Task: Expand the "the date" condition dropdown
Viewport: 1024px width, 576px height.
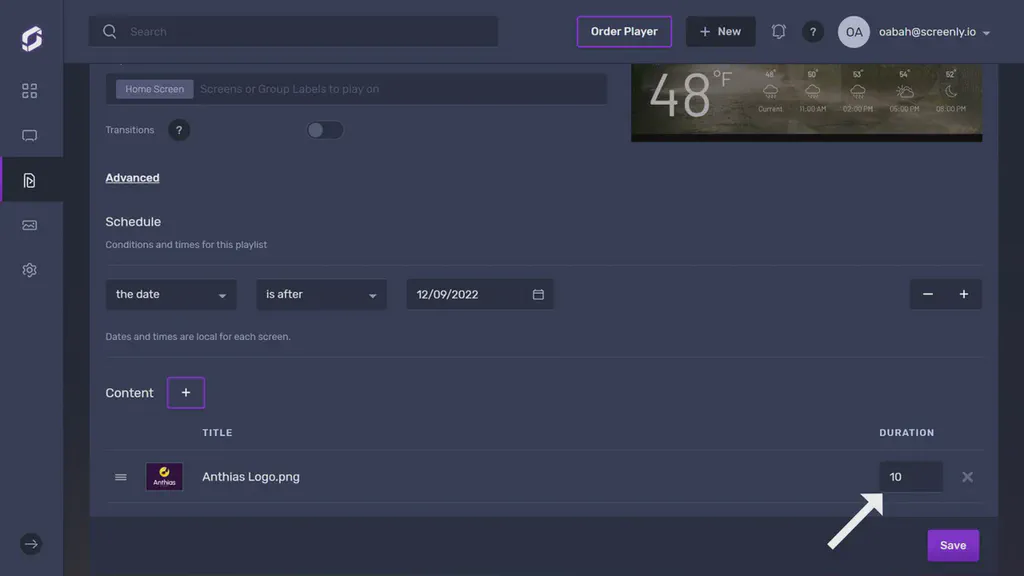Action: pyautogui.click(x=171, y=295)
